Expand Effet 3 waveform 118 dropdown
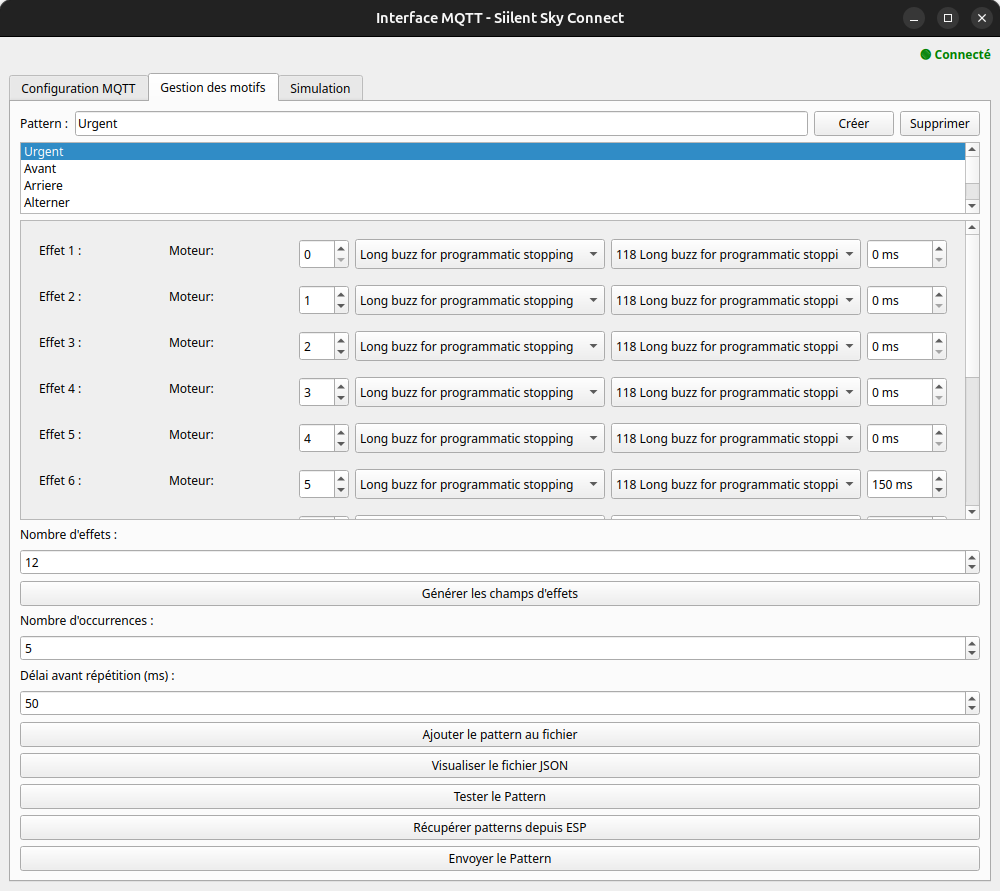Viewport: 1000px width, 891px height. (x=735, y=347)
